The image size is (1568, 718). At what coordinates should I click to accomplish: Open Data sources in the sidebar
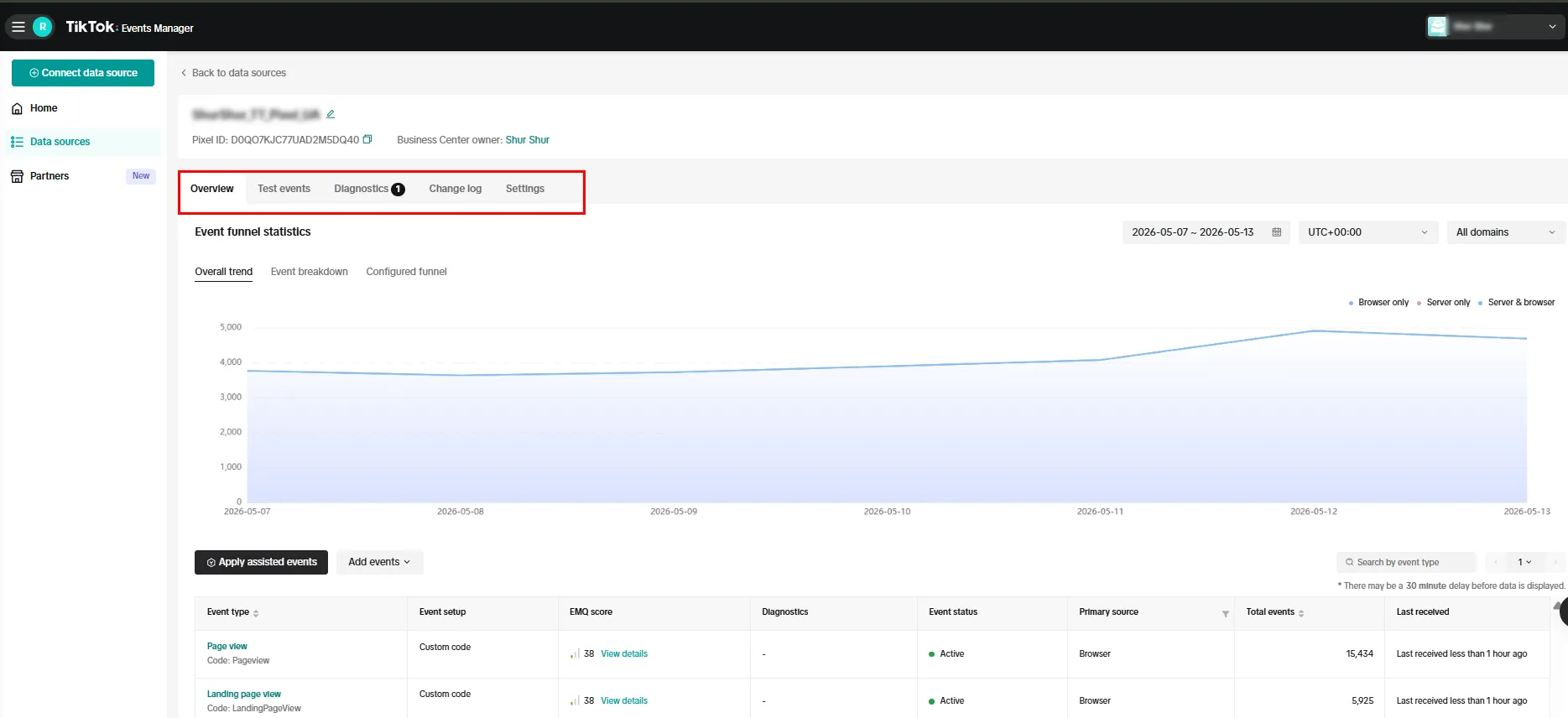(x=83, y=142)
